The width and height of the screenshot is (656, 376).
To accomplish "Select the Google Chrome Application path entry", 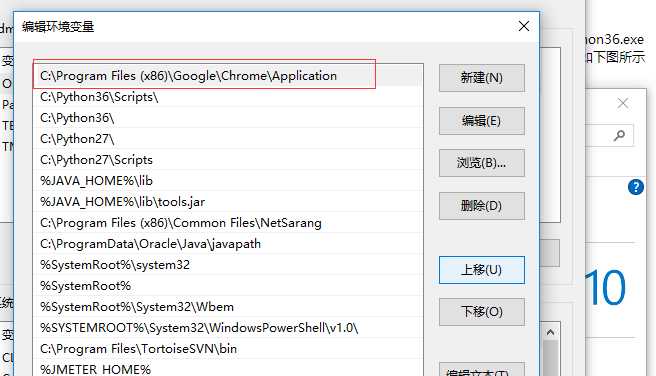I will coord(228,76).
